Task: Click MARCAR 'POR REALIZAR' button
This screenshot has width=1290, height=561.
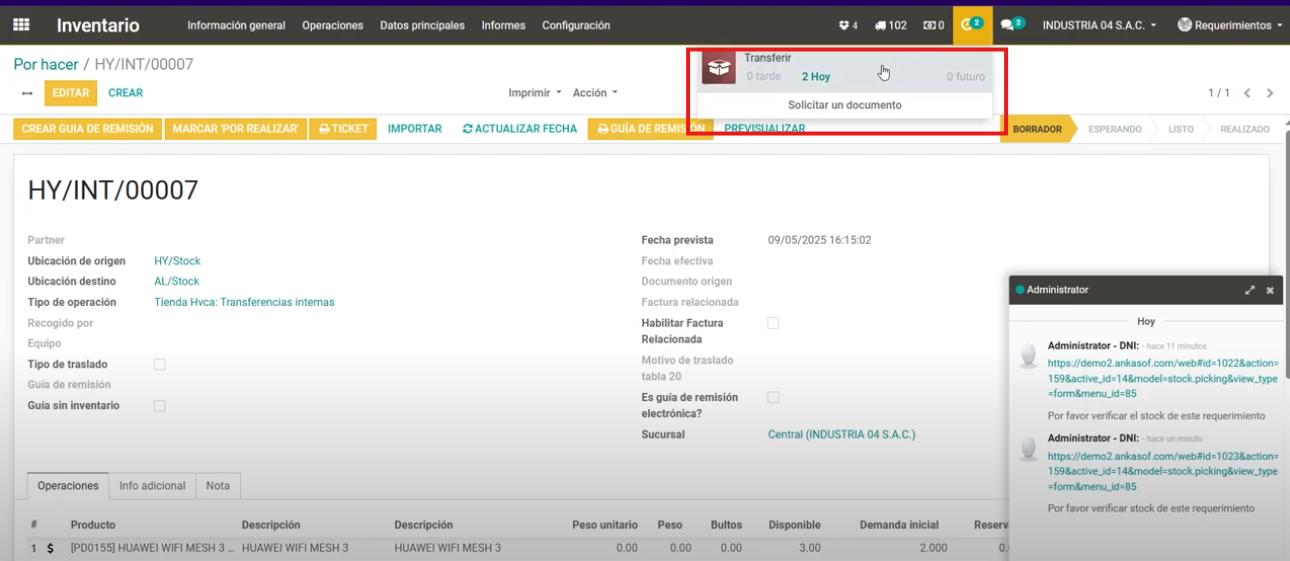Action: 236,129
